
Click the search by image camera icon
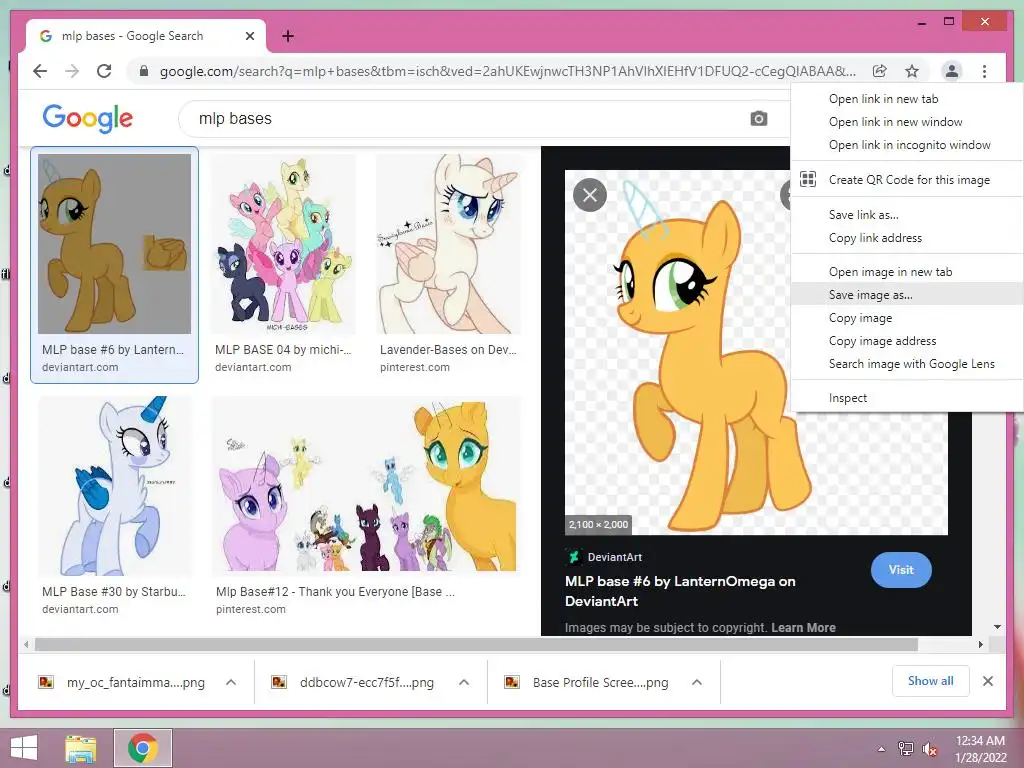coord(758,119)
